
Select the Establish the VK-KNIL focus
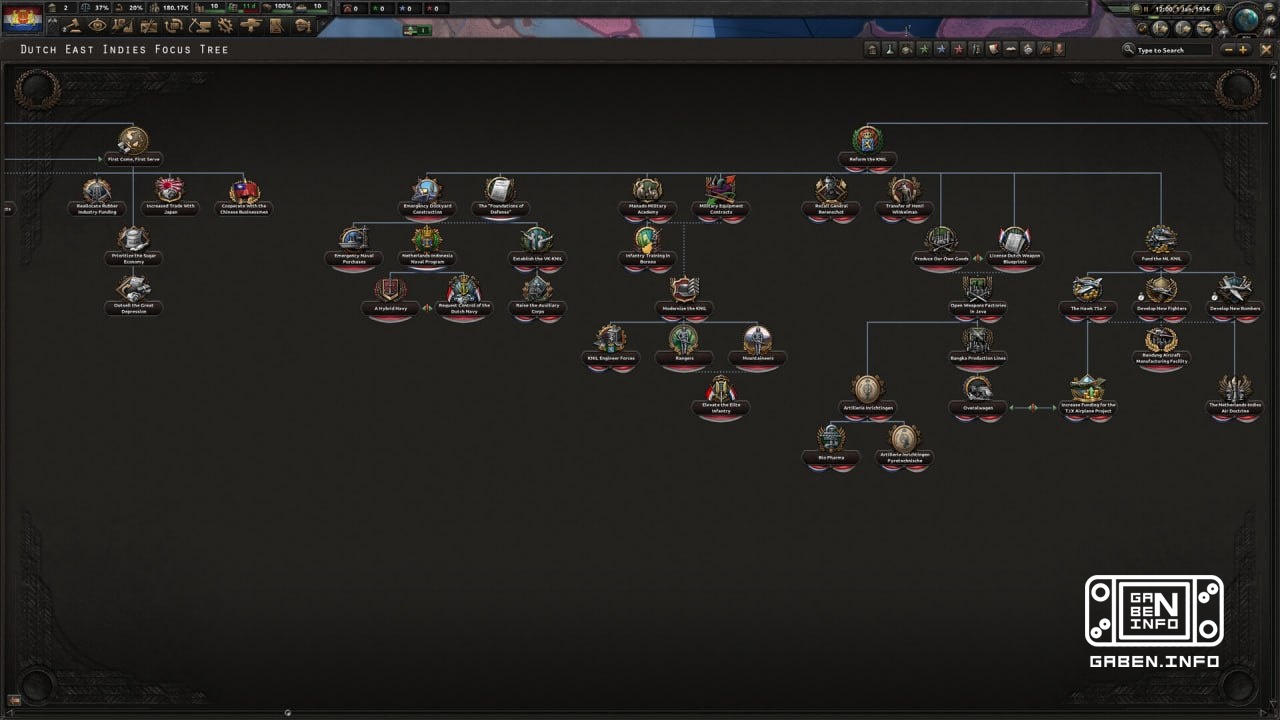(537, 246)
